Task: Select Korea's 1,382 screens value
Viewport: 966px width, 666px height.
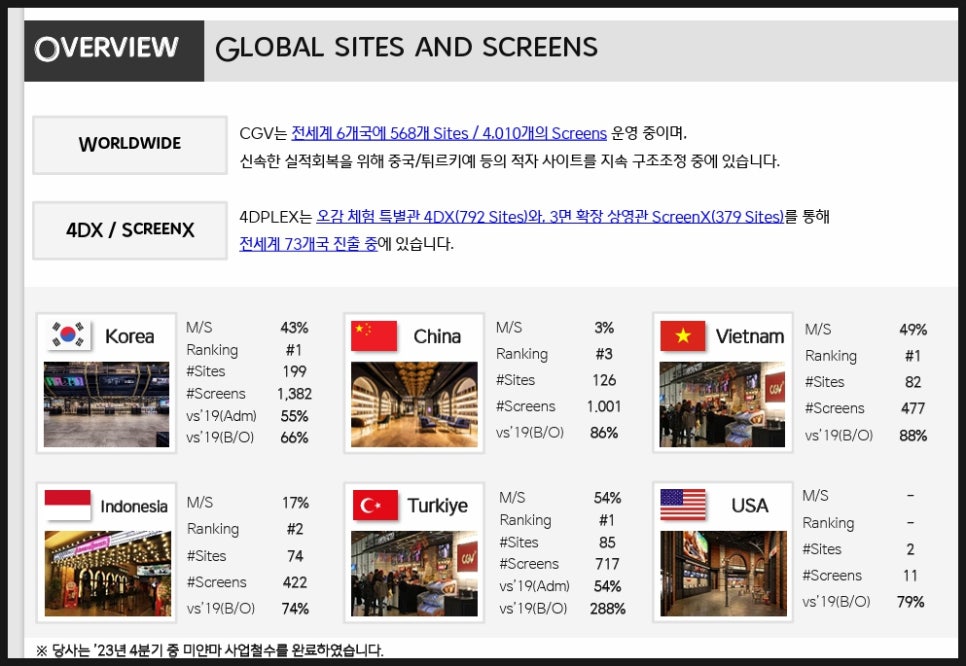Action: (294, 394)
